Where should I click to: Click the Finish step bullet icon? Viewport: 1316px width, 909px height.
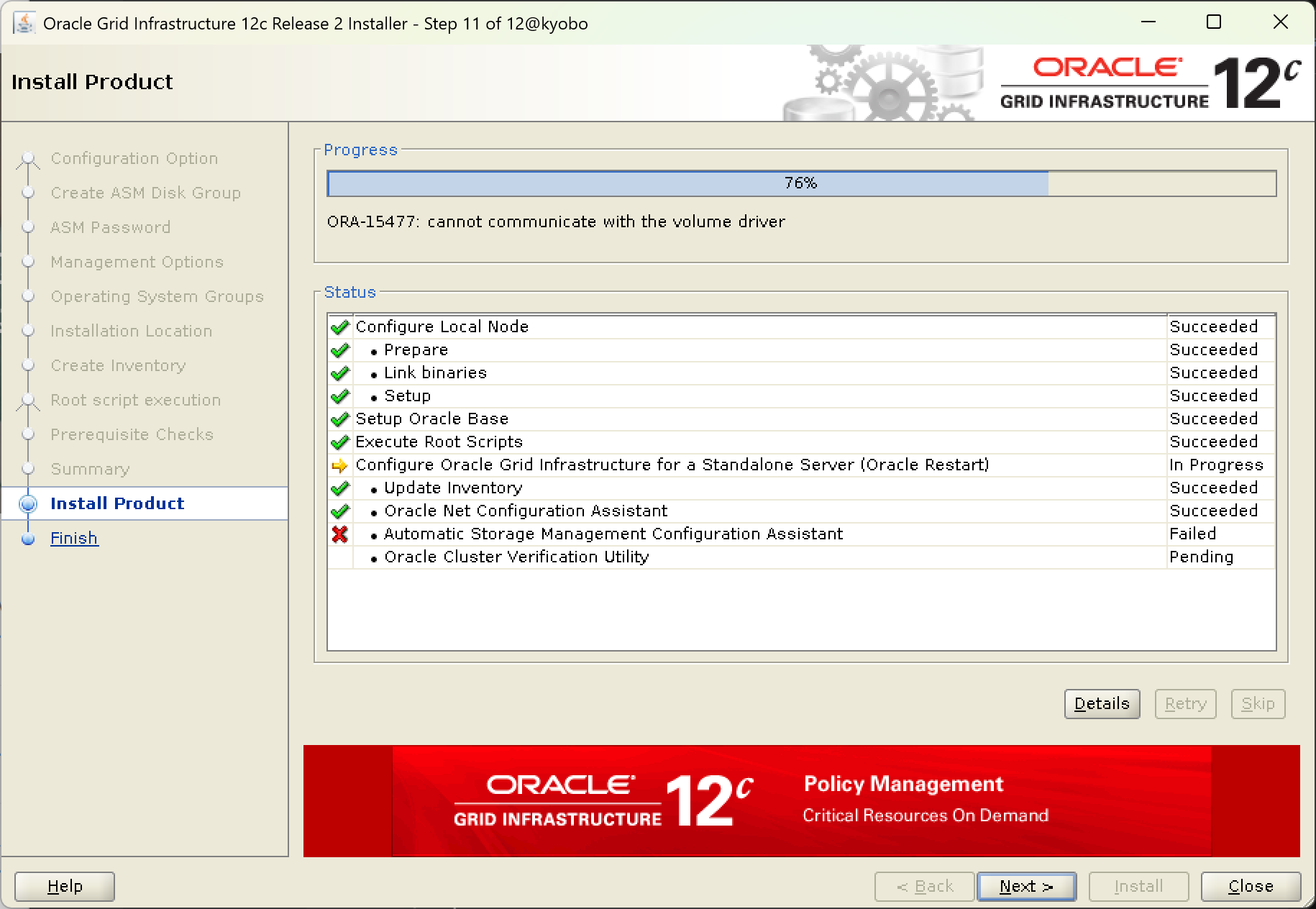coord(28,539)
